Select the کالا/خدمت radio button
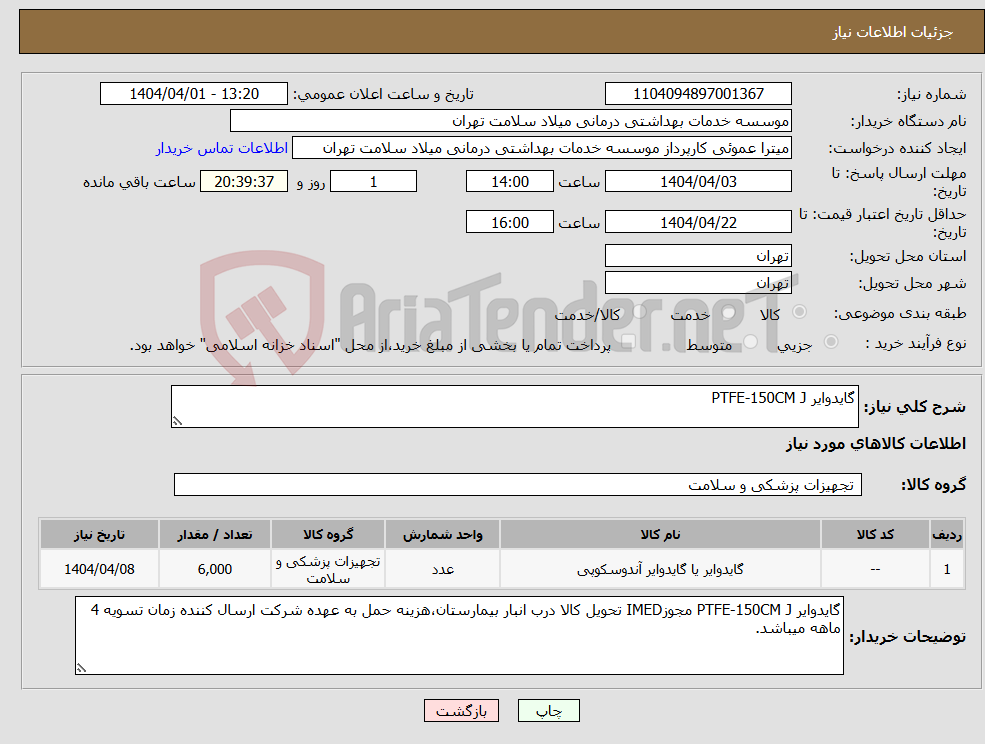The height and width of the screenshot is (744, 985). point(639,312)
